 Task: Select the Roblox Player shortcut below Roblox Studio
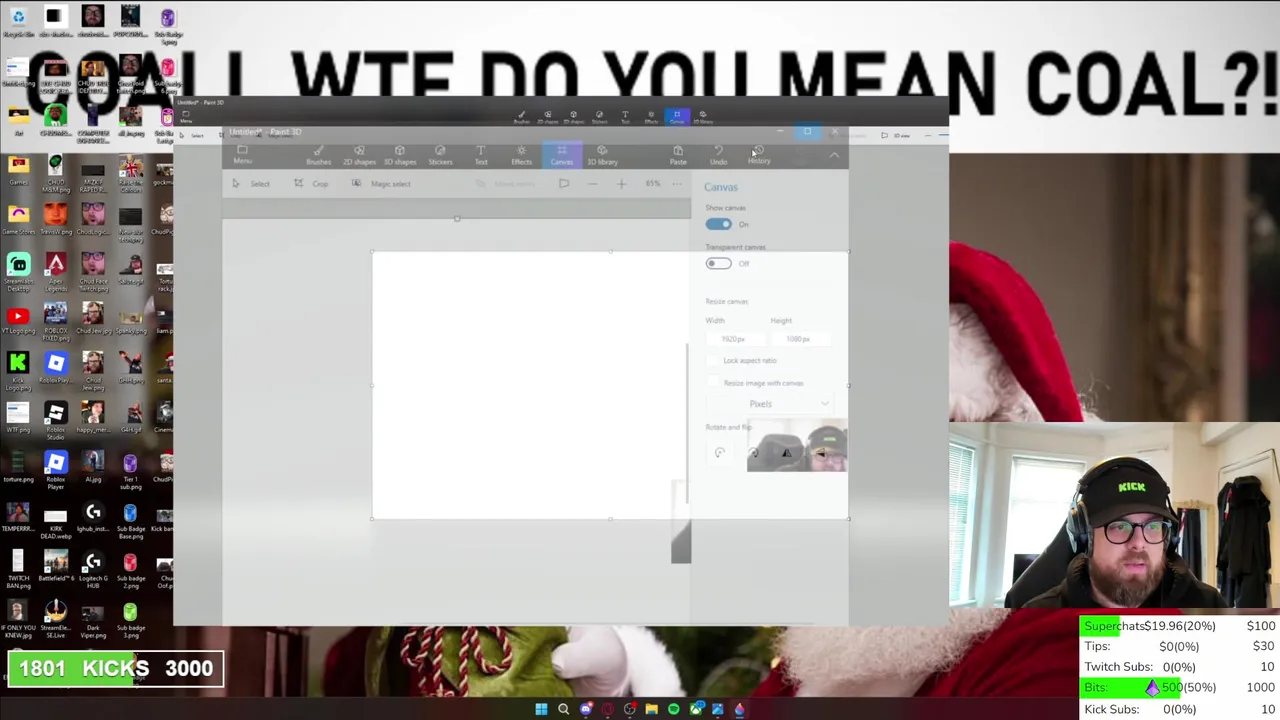[55, 468]
